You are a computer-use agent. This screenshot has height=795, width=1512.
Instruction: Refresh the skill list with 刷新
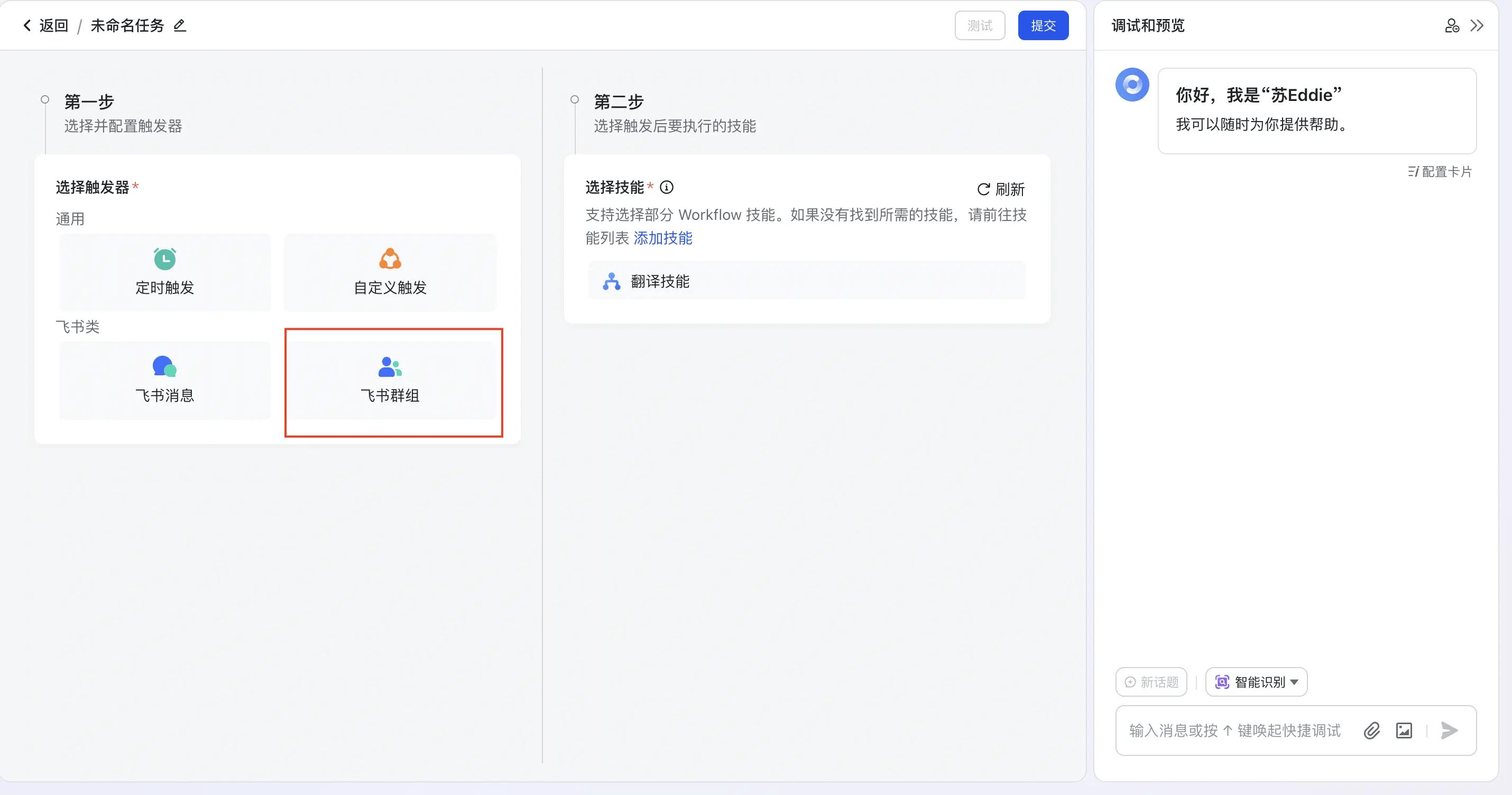click(x=1001, y=189)
